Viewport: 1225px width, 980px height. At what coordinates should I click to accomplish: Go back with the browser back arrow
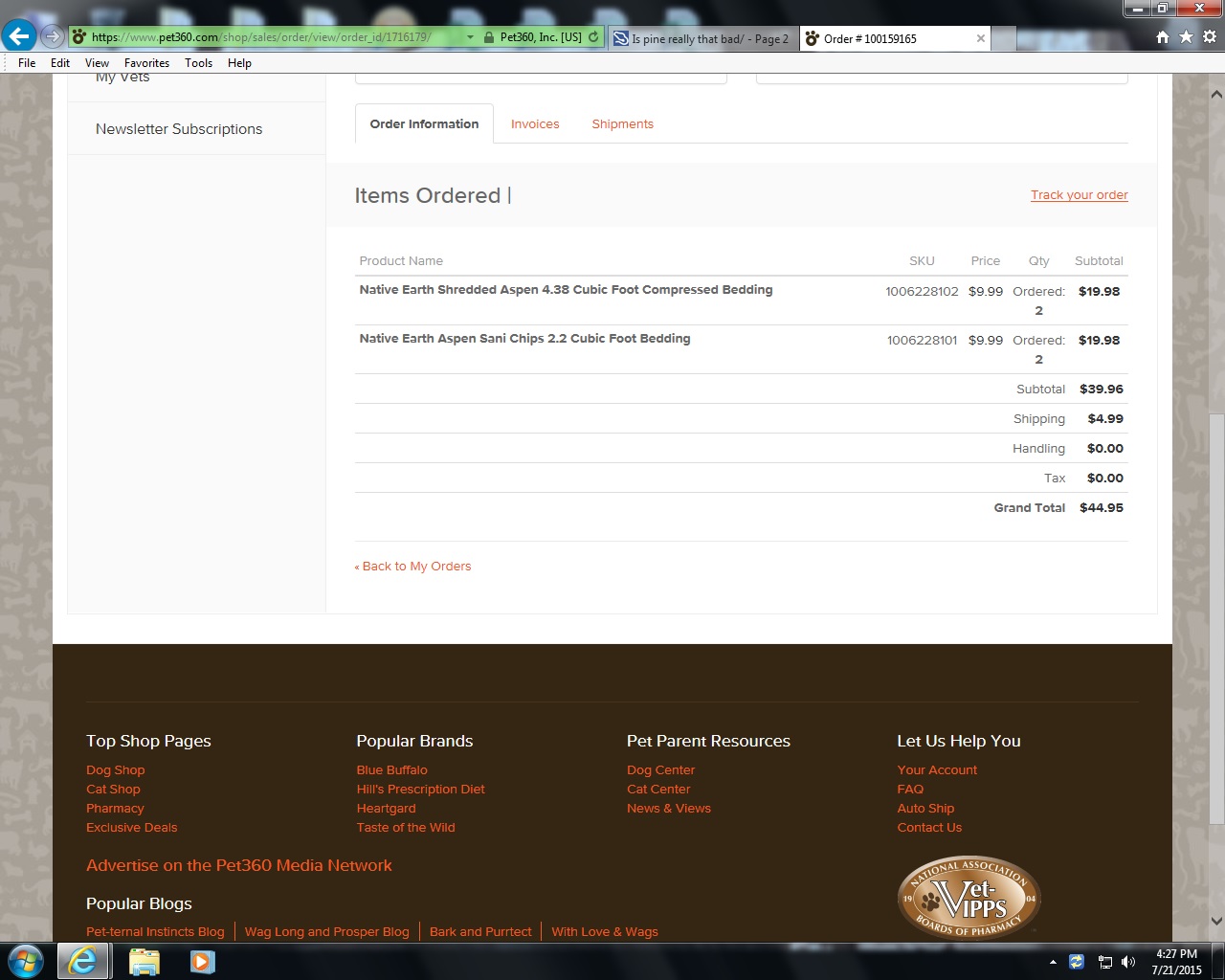(19, 36)
